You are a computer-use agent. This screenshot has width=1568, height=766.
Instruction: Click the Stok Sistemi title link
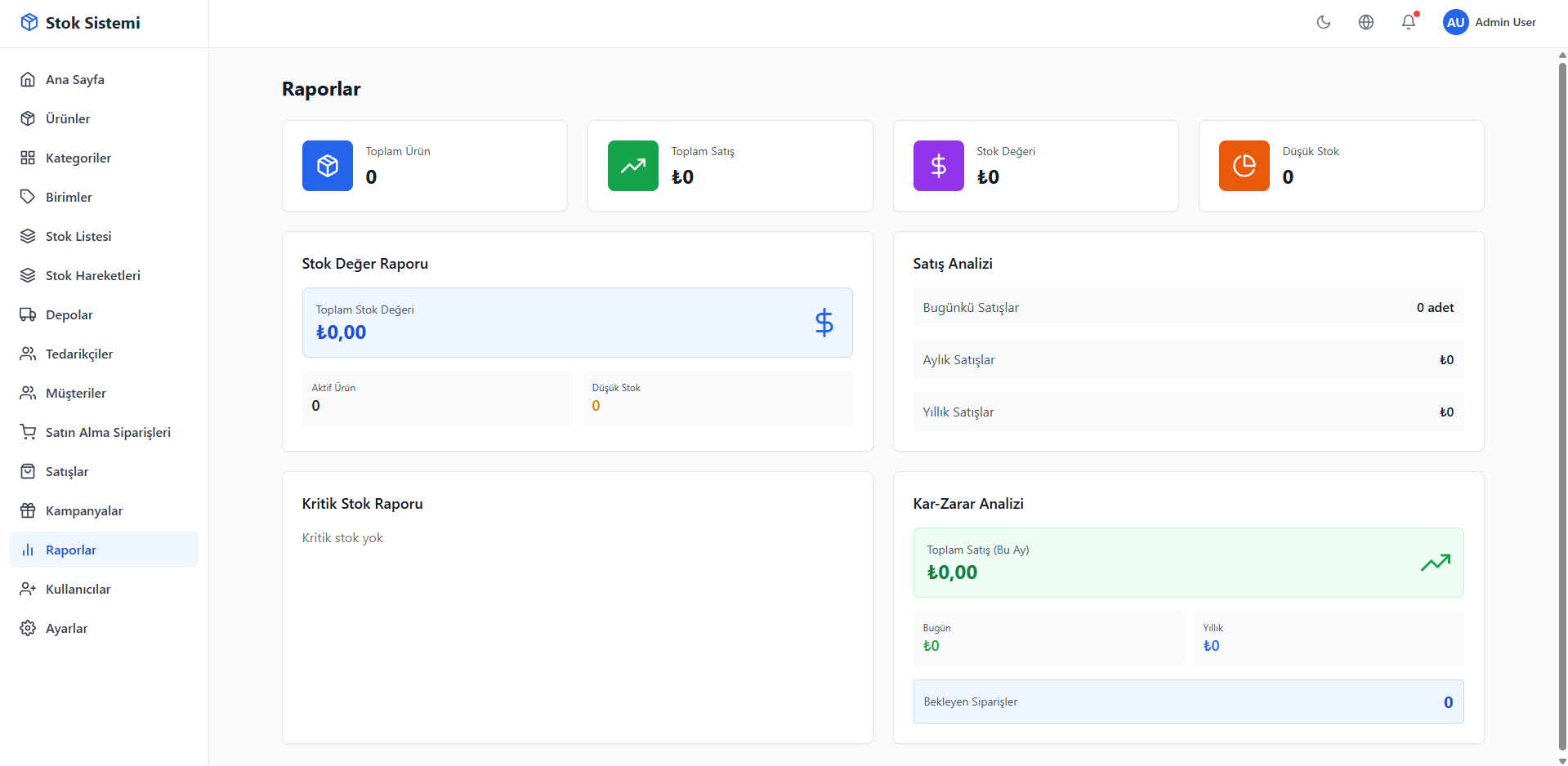[x=92, y=23]
